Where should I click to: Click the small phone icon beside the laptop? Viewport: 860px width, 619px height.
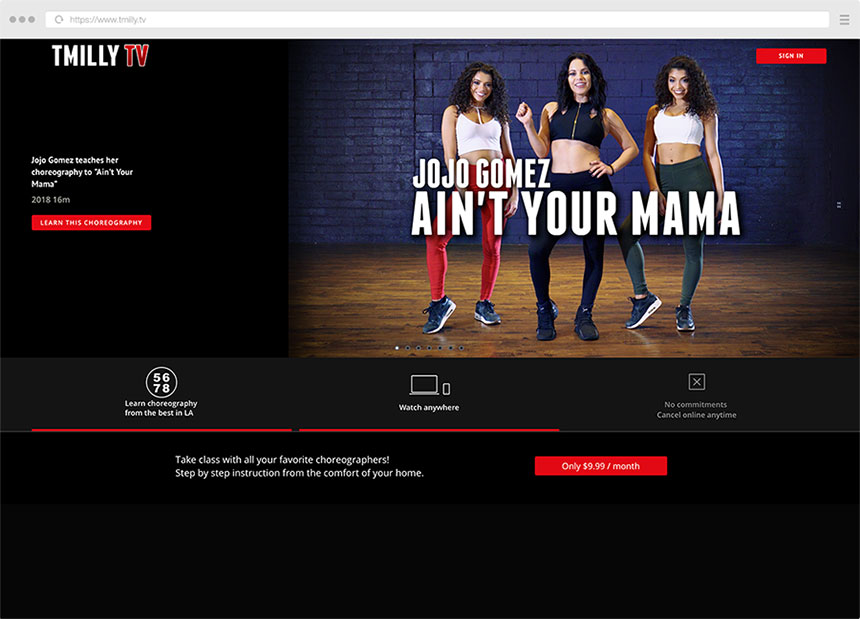click(446, 388)
